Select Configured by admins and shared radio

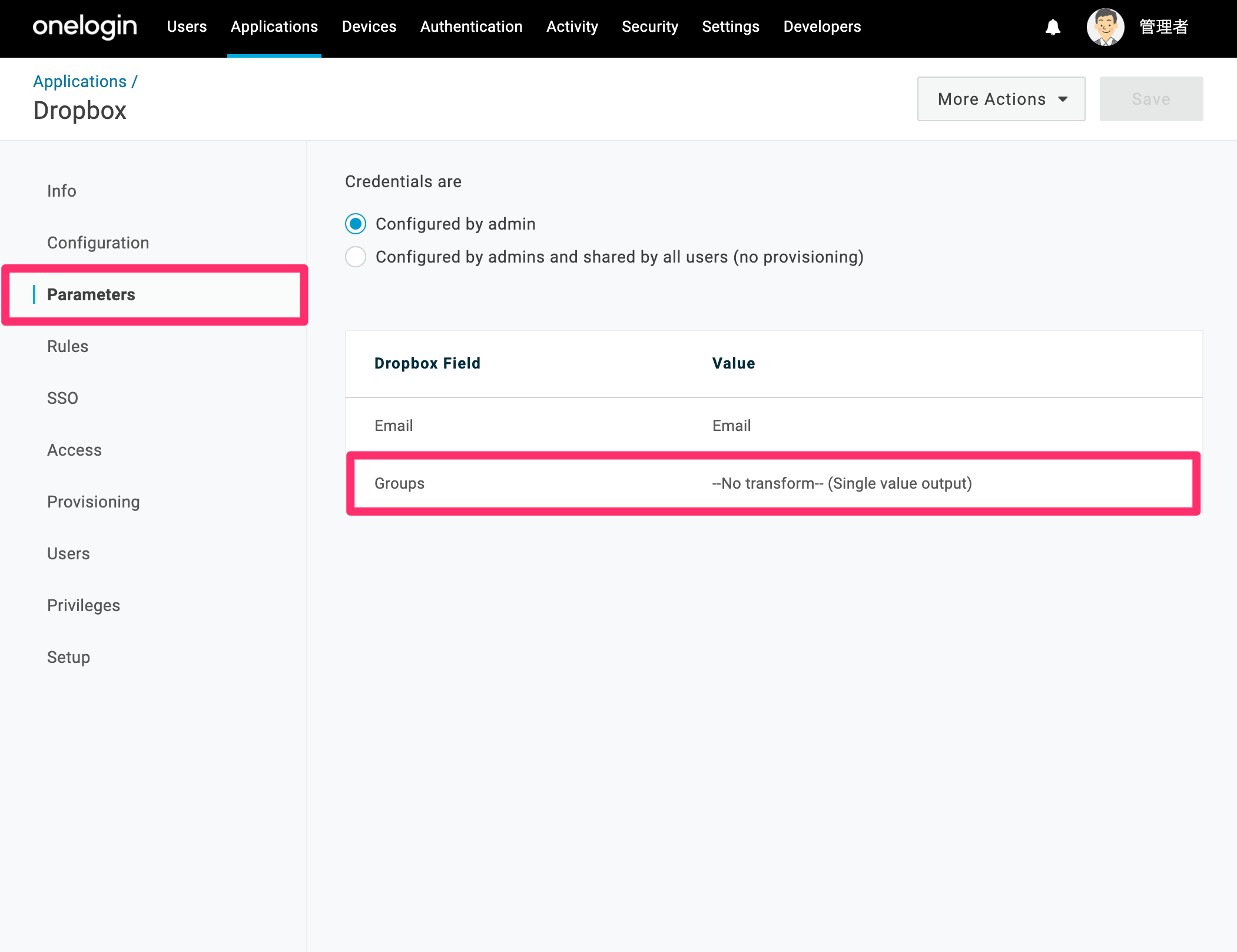[356, 257]
